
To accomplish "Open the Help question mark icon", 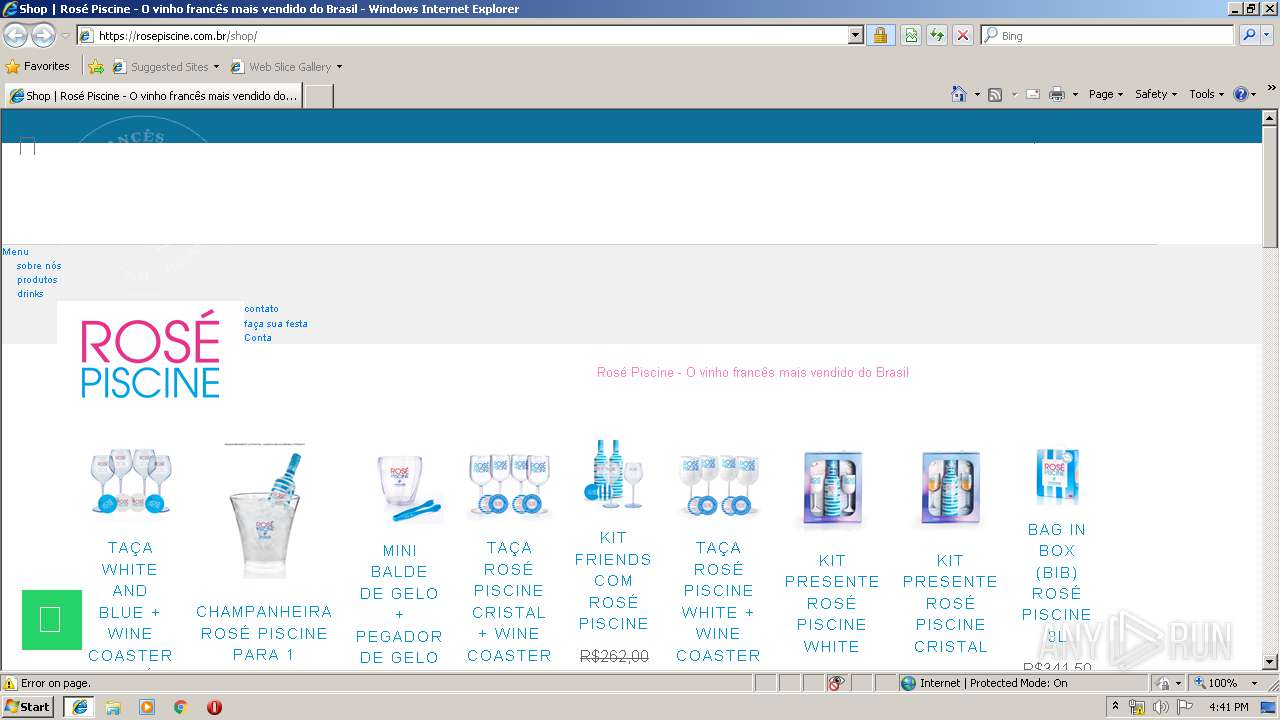I will tap(1240, 94).
